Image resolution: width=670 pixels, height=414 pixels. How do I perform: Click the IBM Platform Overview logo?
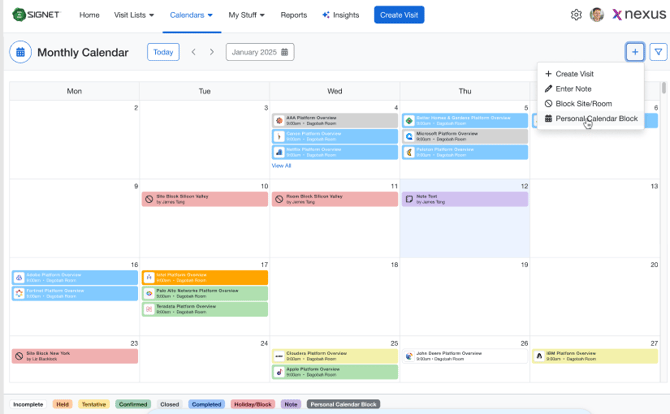(x=539, y=356)
